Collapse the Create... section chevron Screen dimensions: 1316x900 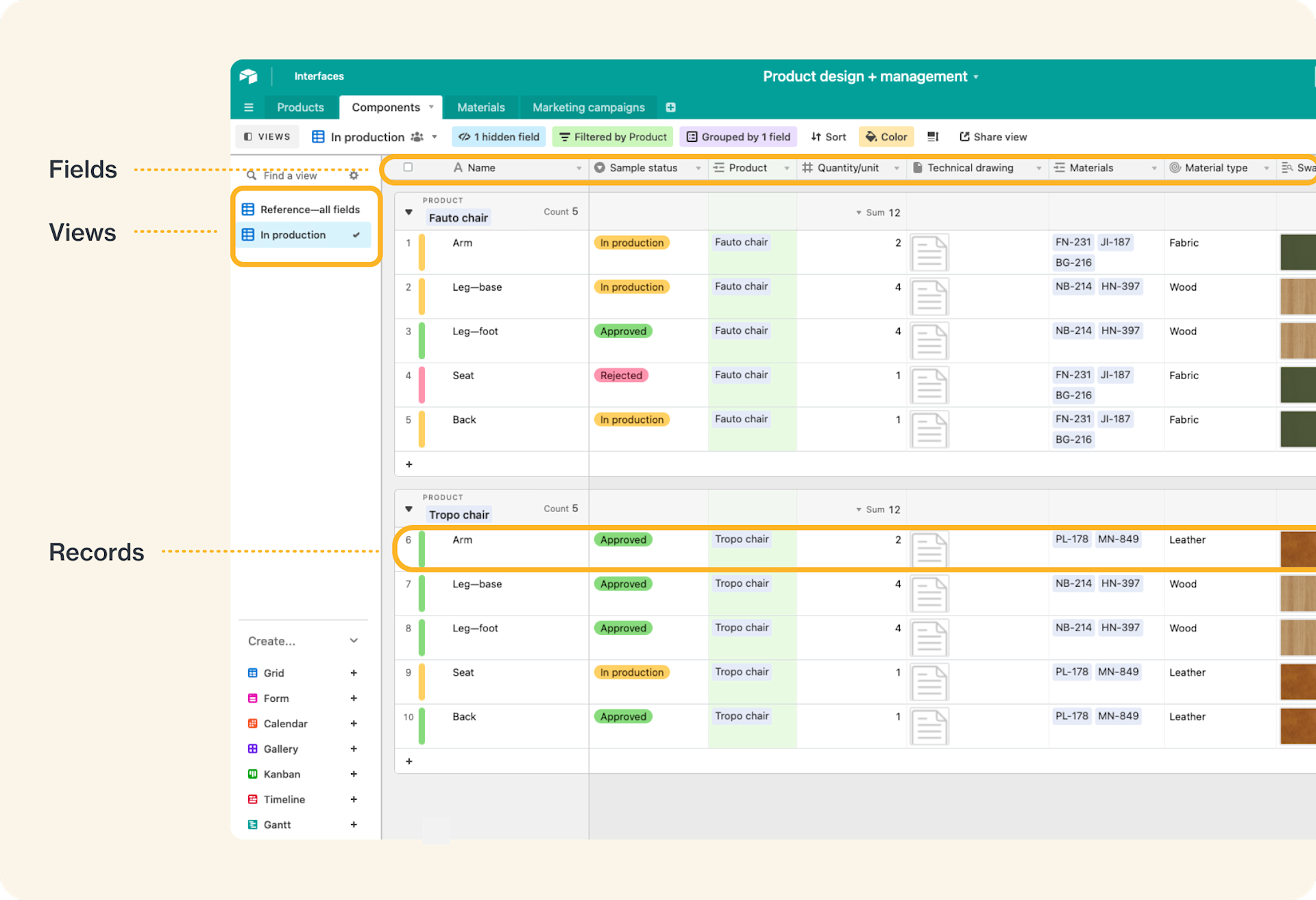tap(354, 641)
